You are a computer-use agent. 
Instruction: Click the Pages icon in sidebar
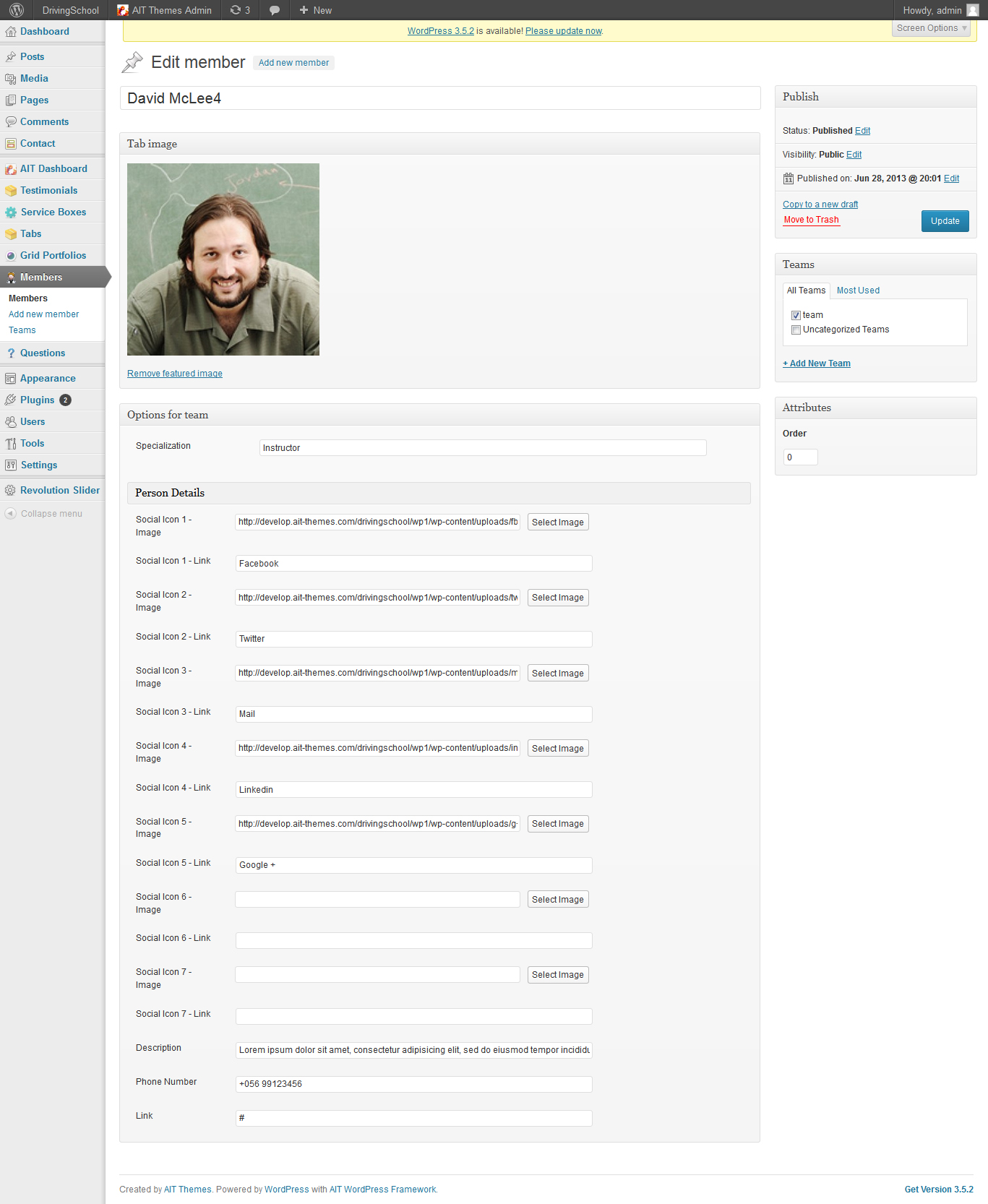11,100
